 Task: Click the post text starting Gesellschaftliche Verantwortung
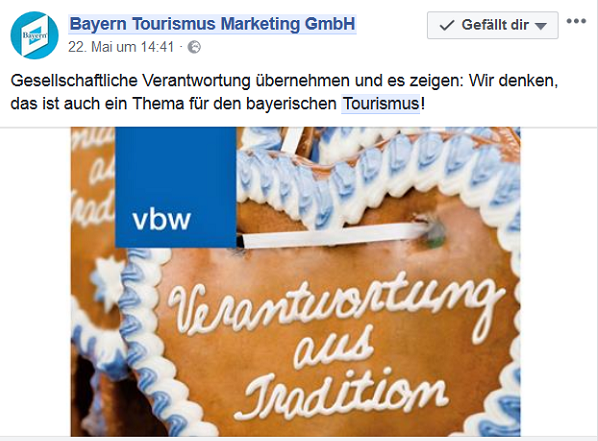pyautogui.click(x=284, y=92)
